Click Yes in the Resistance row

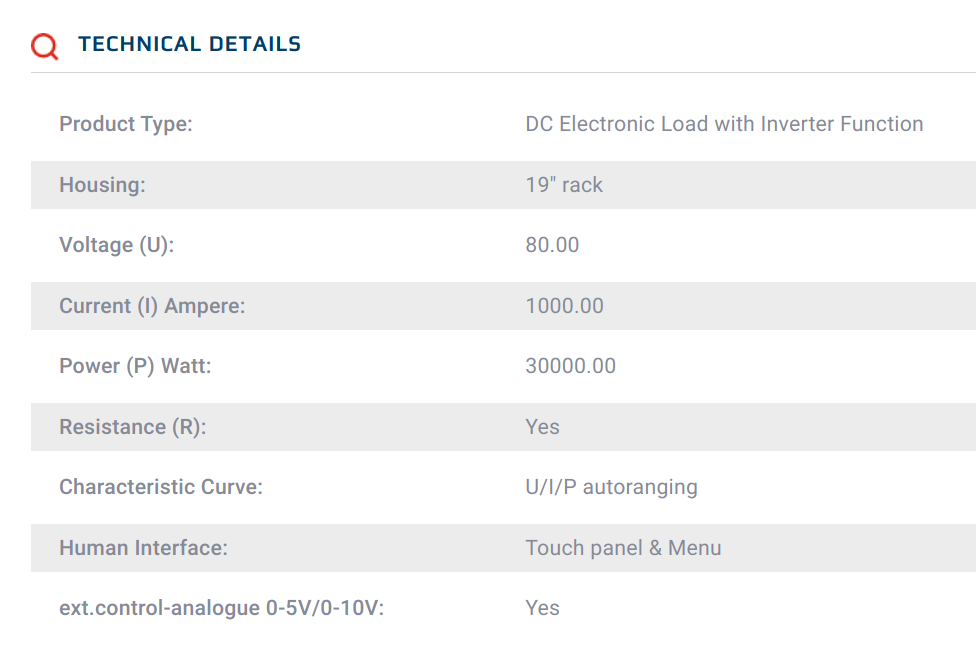[x=542, y=426]
